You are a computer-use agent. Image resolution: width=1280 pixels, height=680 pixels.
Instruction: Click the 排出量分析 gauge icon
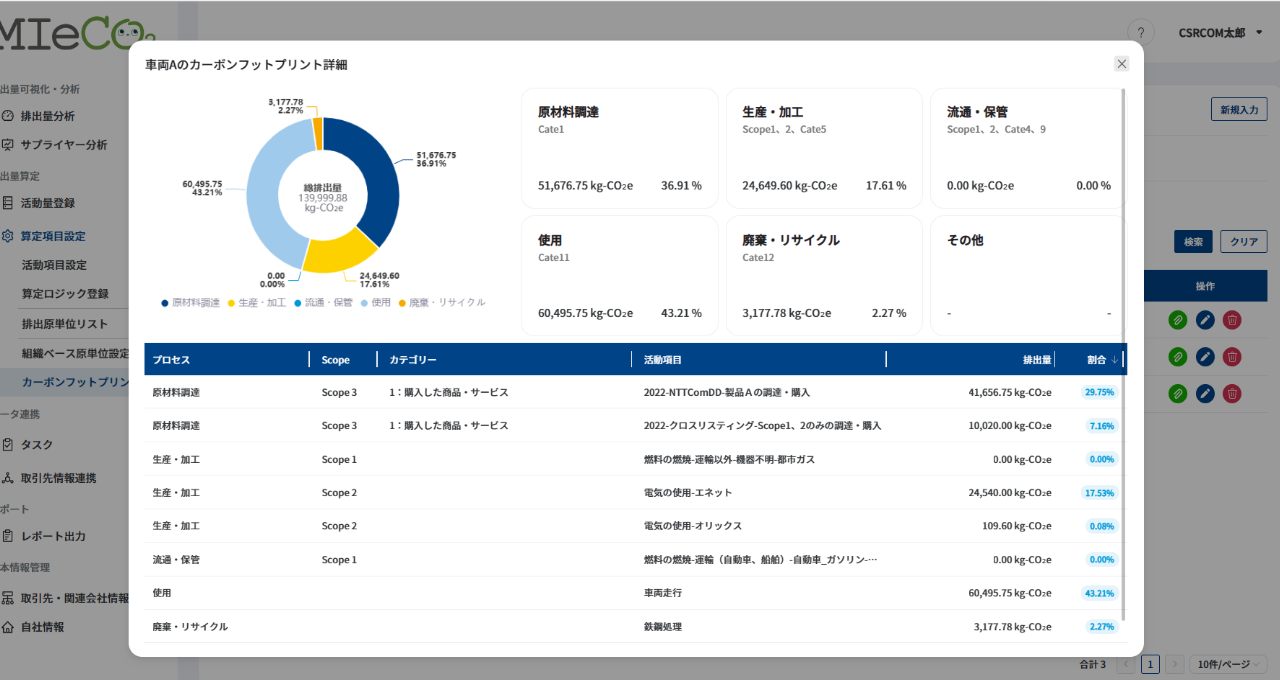[x=7, y=116]
